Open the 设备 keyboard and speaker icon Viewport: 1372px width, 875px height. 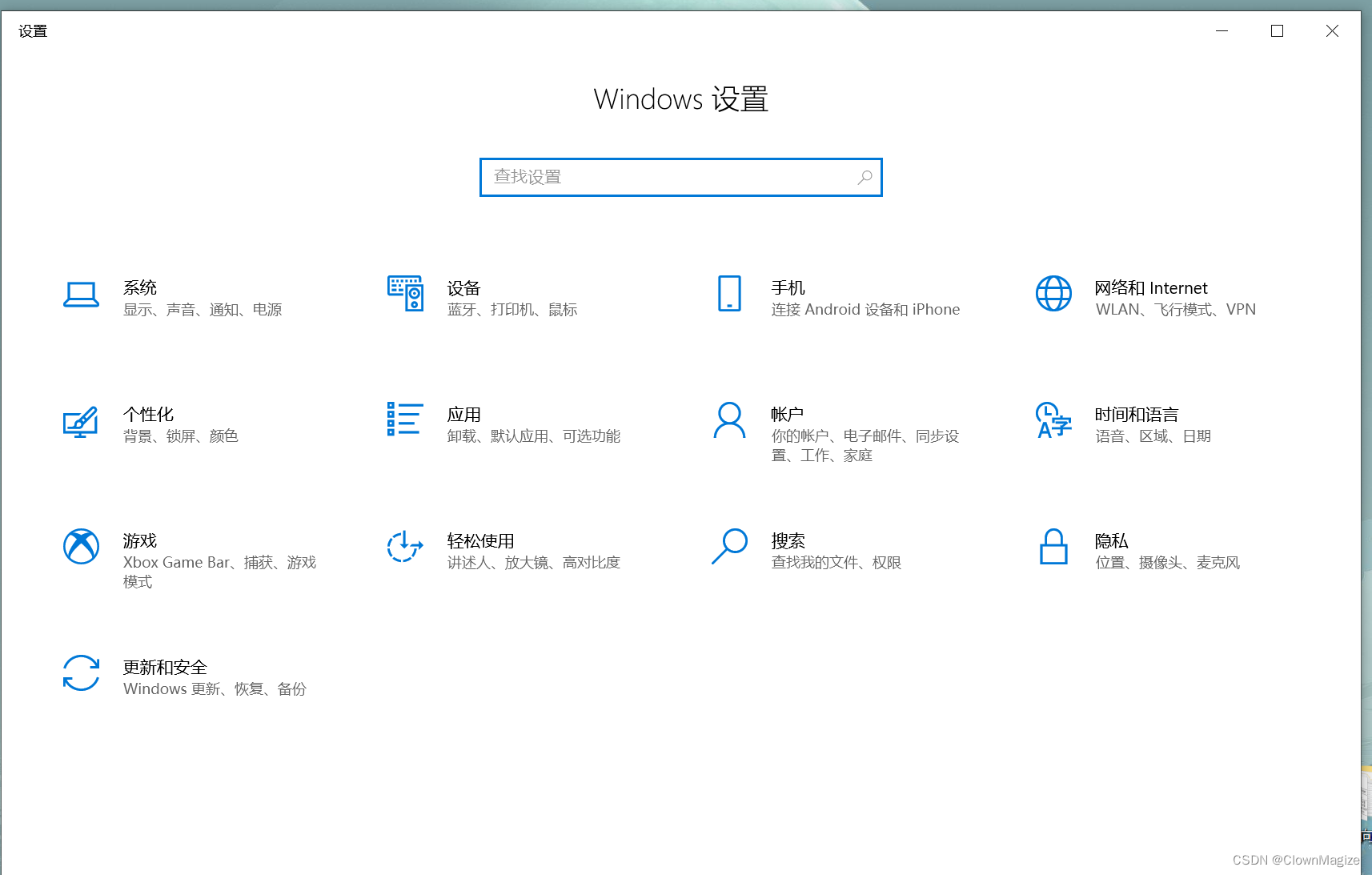405,294
